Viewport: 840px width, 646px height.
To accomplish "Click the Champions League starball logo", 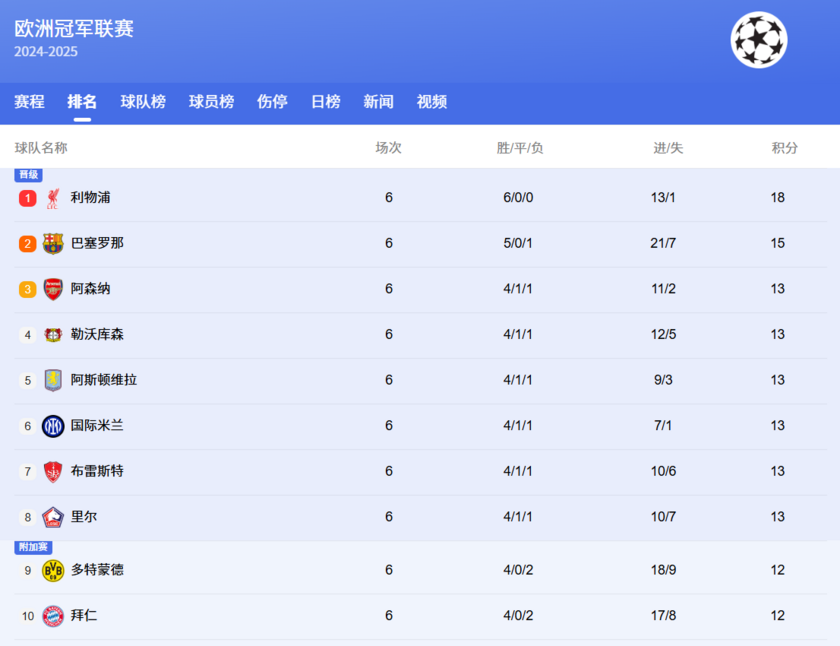I will click(x=758, y=41).
